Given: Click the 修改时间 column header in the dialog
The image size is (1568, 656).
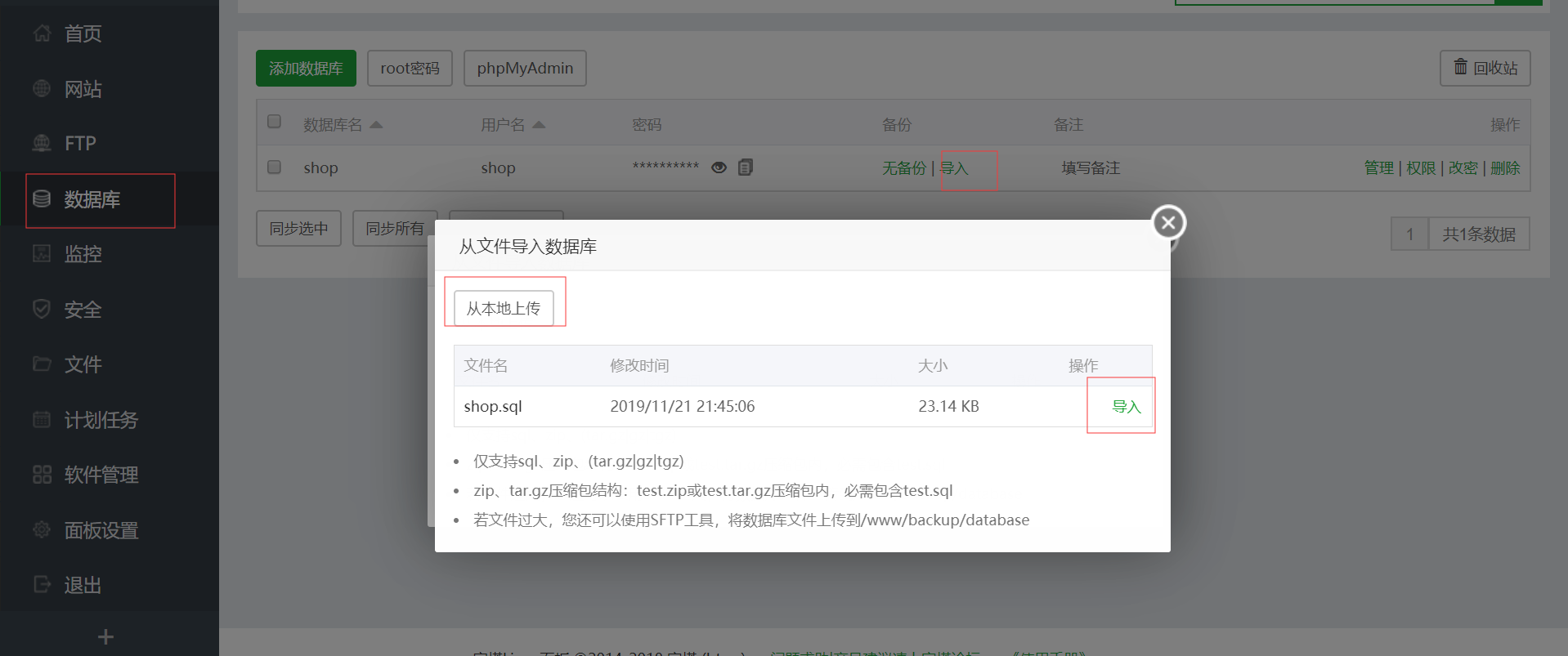Looking at the screenshot, I should tap(639, 365).
